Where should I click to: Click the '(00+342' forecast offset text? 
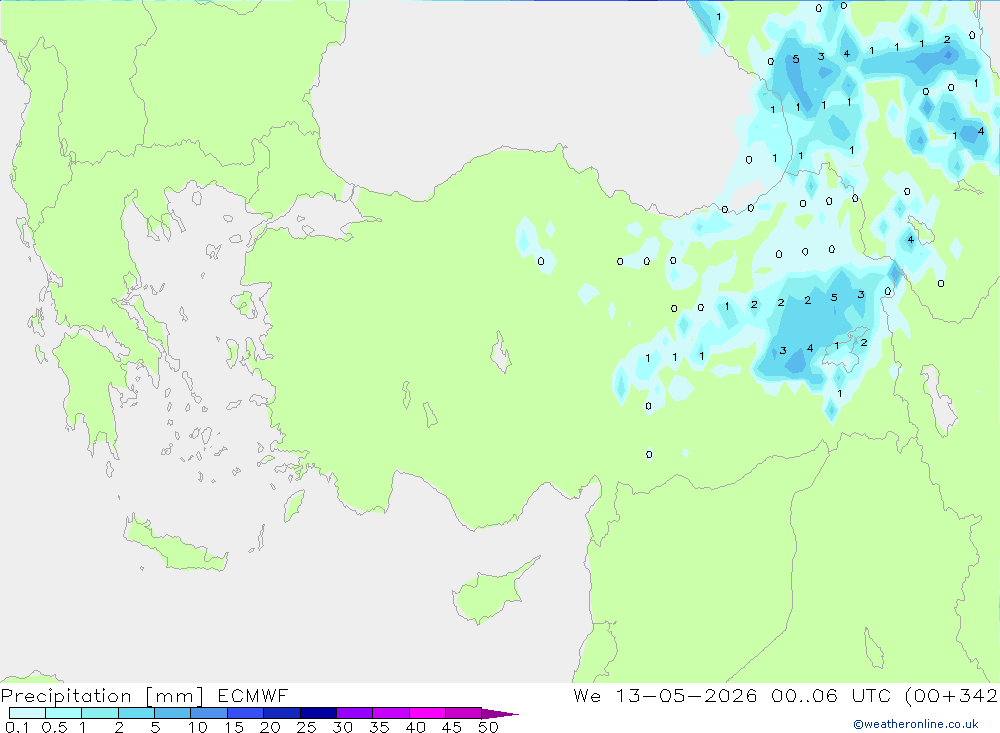952,695
